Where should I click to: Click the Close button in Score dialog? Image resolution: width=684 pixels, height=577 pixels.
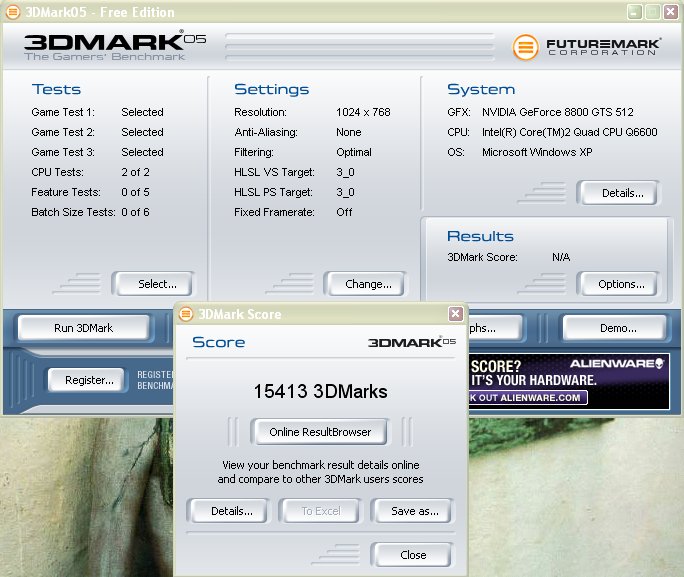click(412, 555)
